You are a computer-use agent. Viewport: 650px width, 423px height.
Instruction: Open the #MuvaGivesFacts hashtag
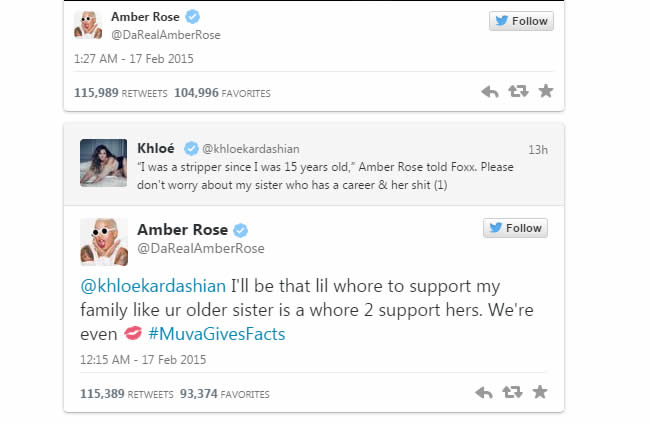[216, 334]
